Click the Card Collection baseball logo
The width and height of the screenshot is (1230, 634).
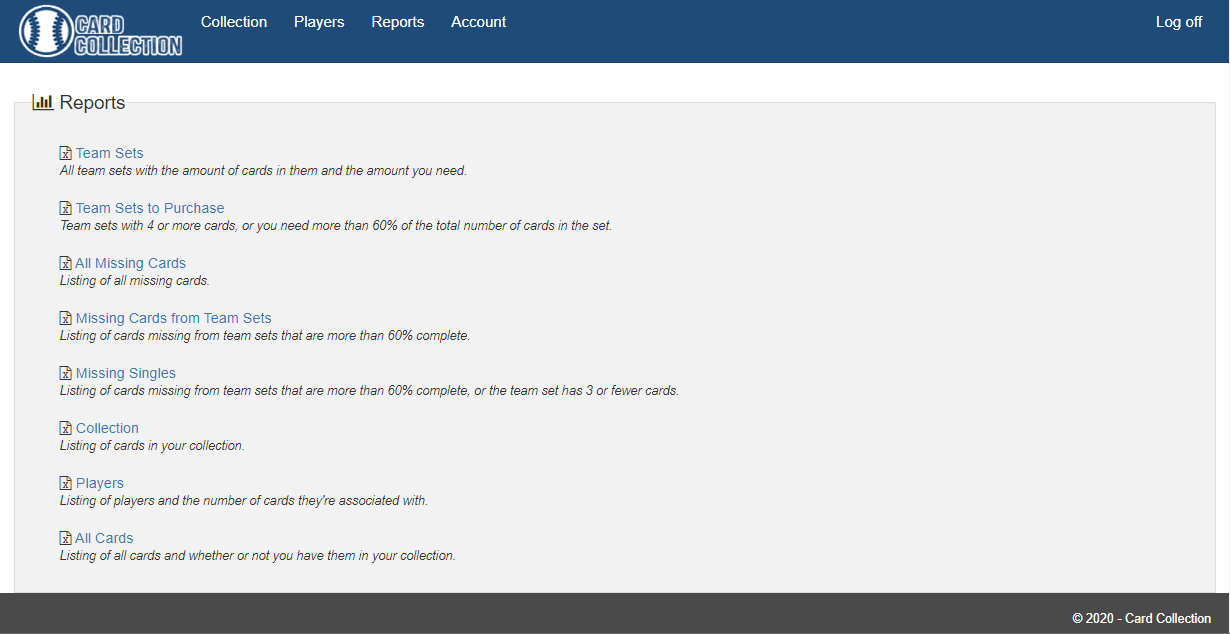pos(101,31)
